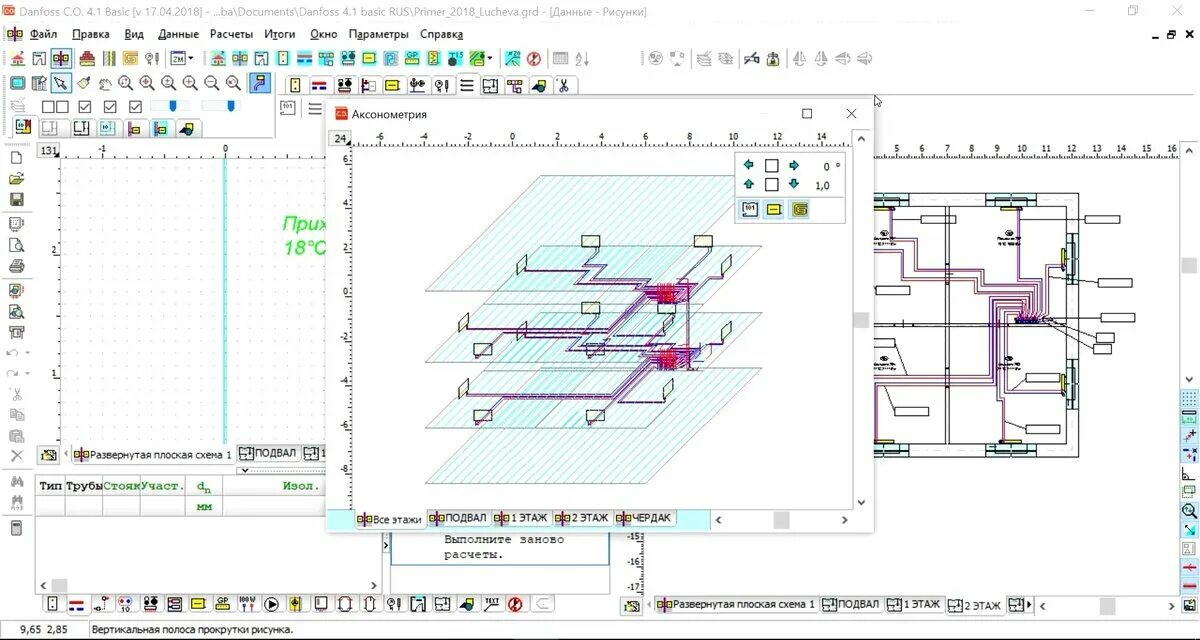Image resolution: width=1200 pixels, height=640 pixels.
Task: Select the hand pan tool
Action: pyautogui.click(x=104, y=84)
